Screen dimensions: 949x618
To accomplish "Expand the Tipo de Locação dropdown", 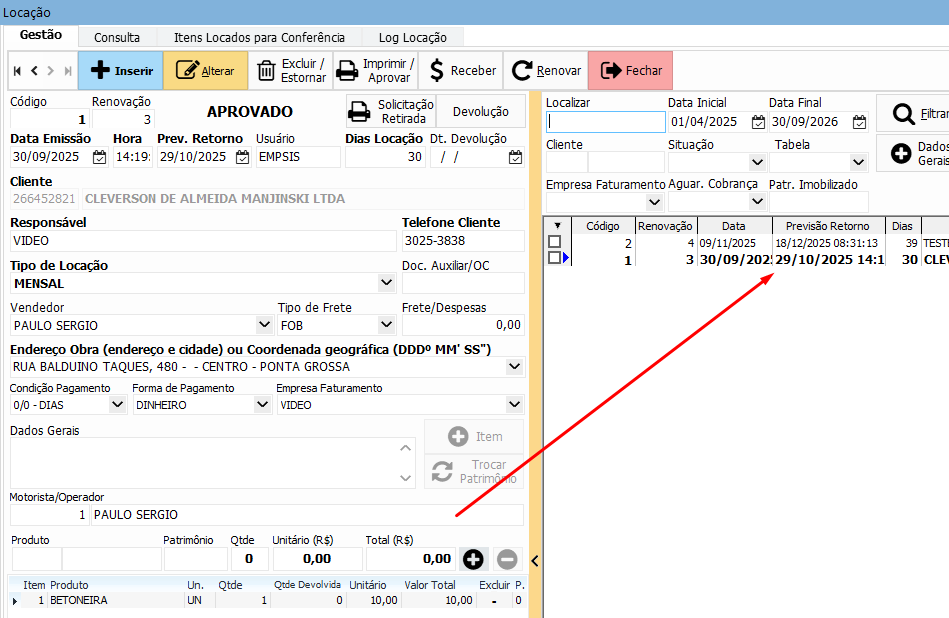I will coord(387,283).
